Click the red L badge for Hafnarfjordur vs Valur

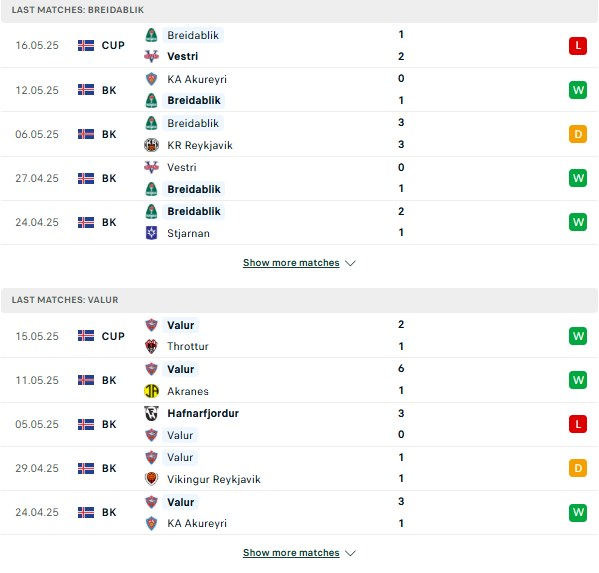coord(578,424)
